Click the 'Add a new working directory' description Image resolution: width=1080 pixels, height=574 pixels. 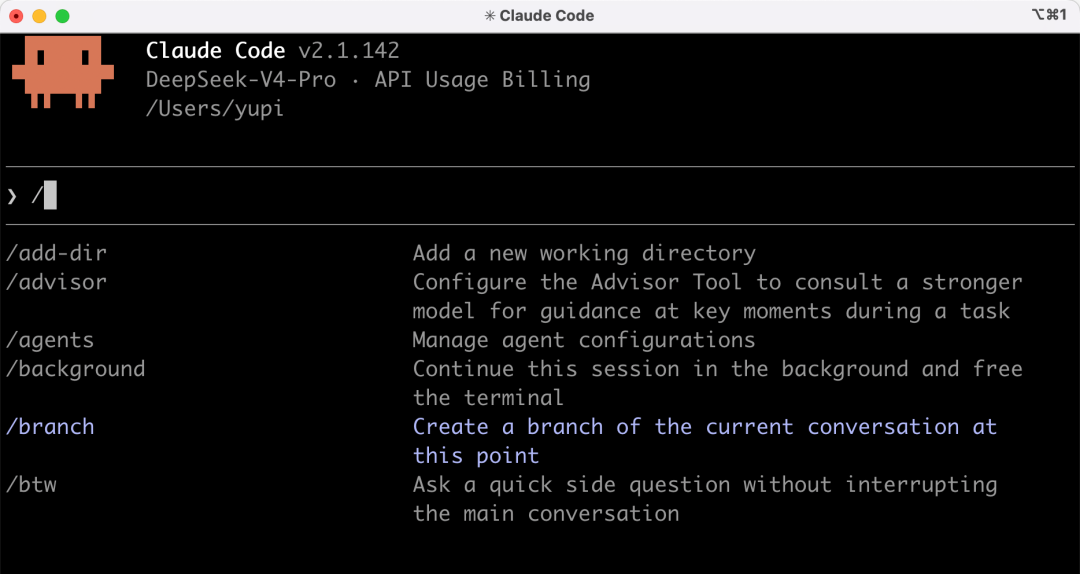pyautogui.click(x=584, y=254)
